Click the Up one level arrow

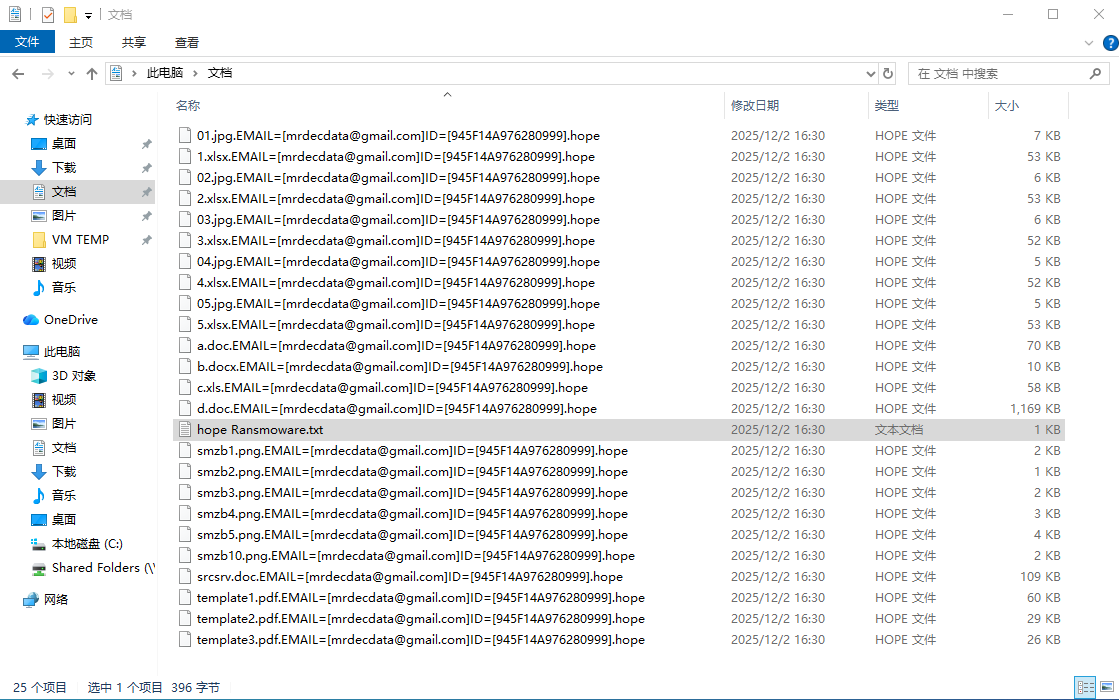tap(92, 74)
